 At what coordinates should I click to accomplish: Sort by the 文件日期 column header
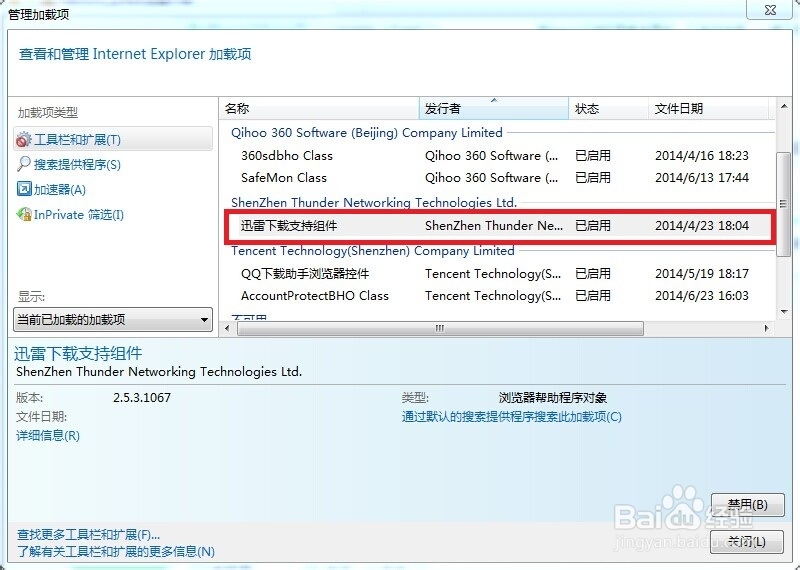pyautogui.click(x=708, y=108)
